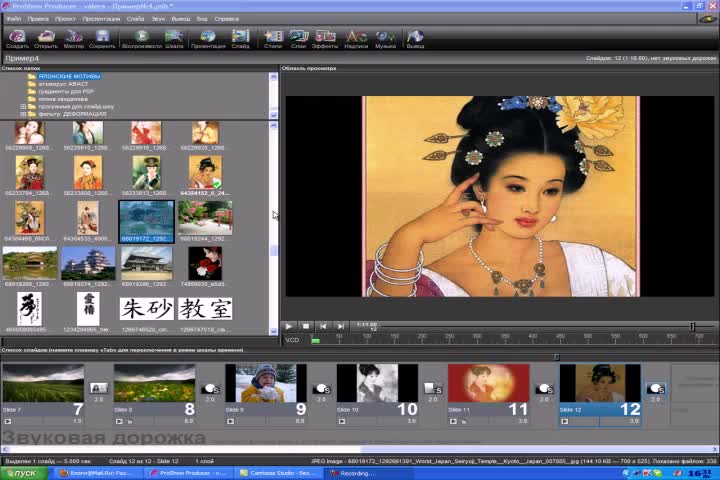Open the Звук menu
This screenshot has width=720, height=480.
(158, 19)
